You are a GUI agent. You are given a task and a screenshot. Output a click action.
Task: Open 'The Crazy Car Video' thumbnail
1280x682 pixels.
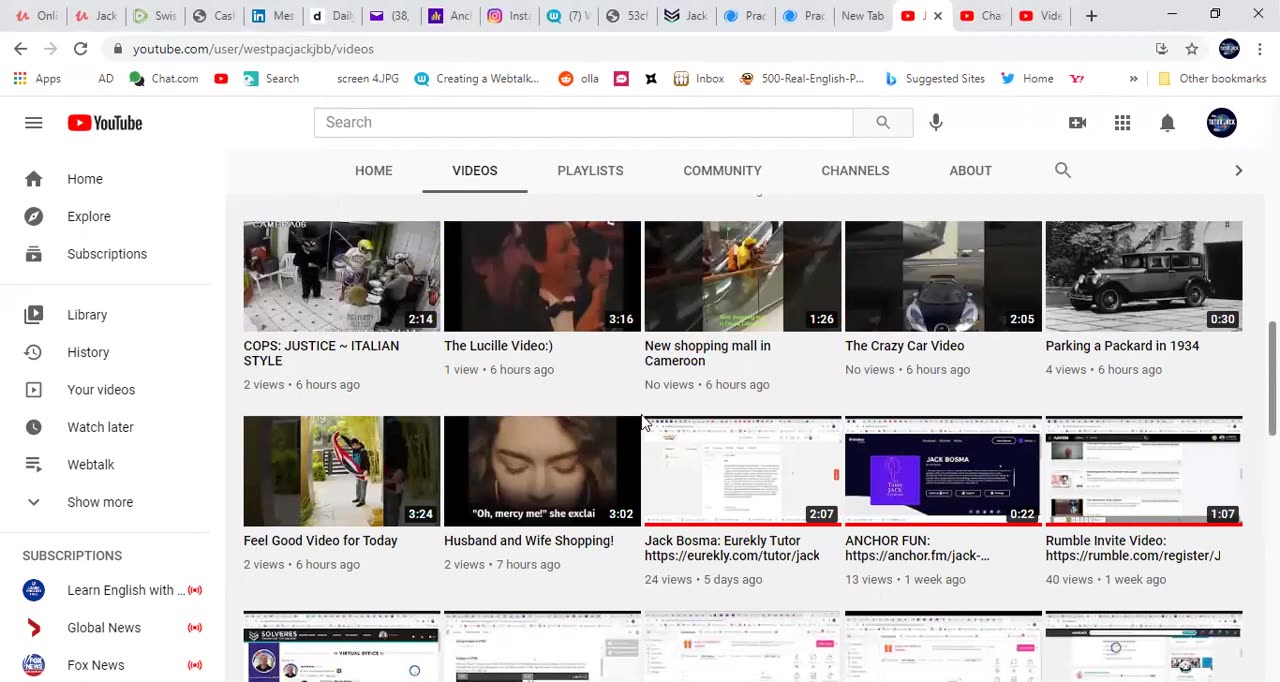[942, 276]
